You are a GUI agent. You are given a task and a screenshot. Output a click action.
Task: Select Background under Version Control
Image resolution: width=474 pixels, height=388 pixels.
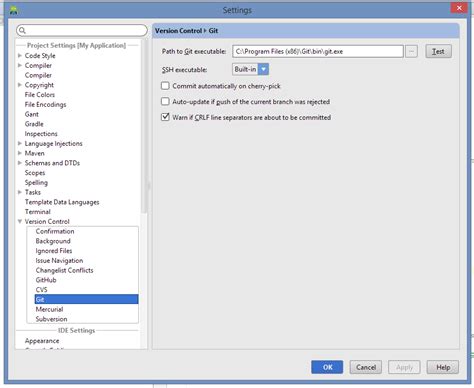(53, 241)
